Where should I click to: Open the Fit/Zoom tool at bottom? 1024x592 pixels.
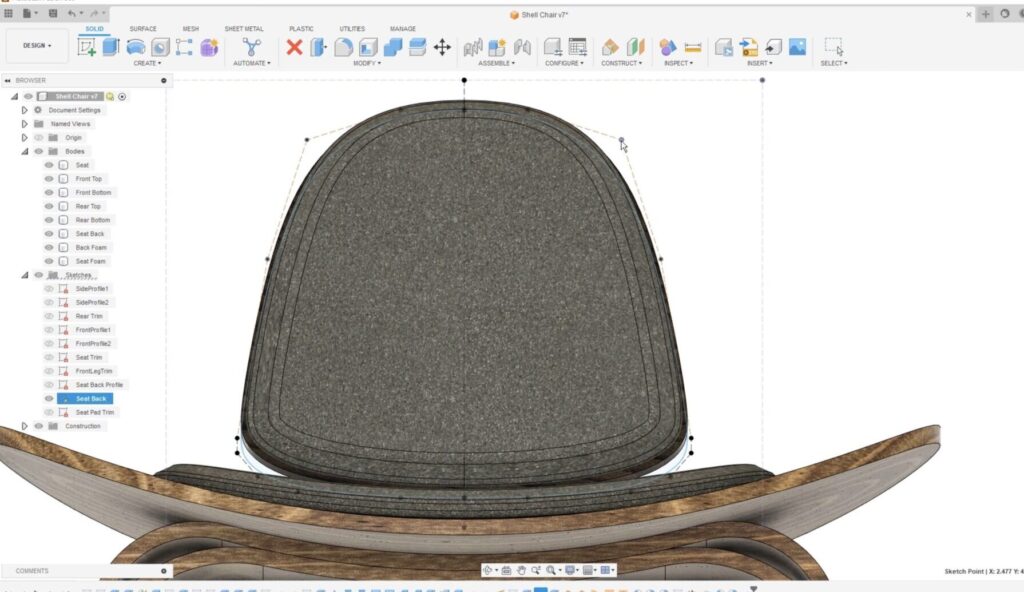tap(551, 570)
